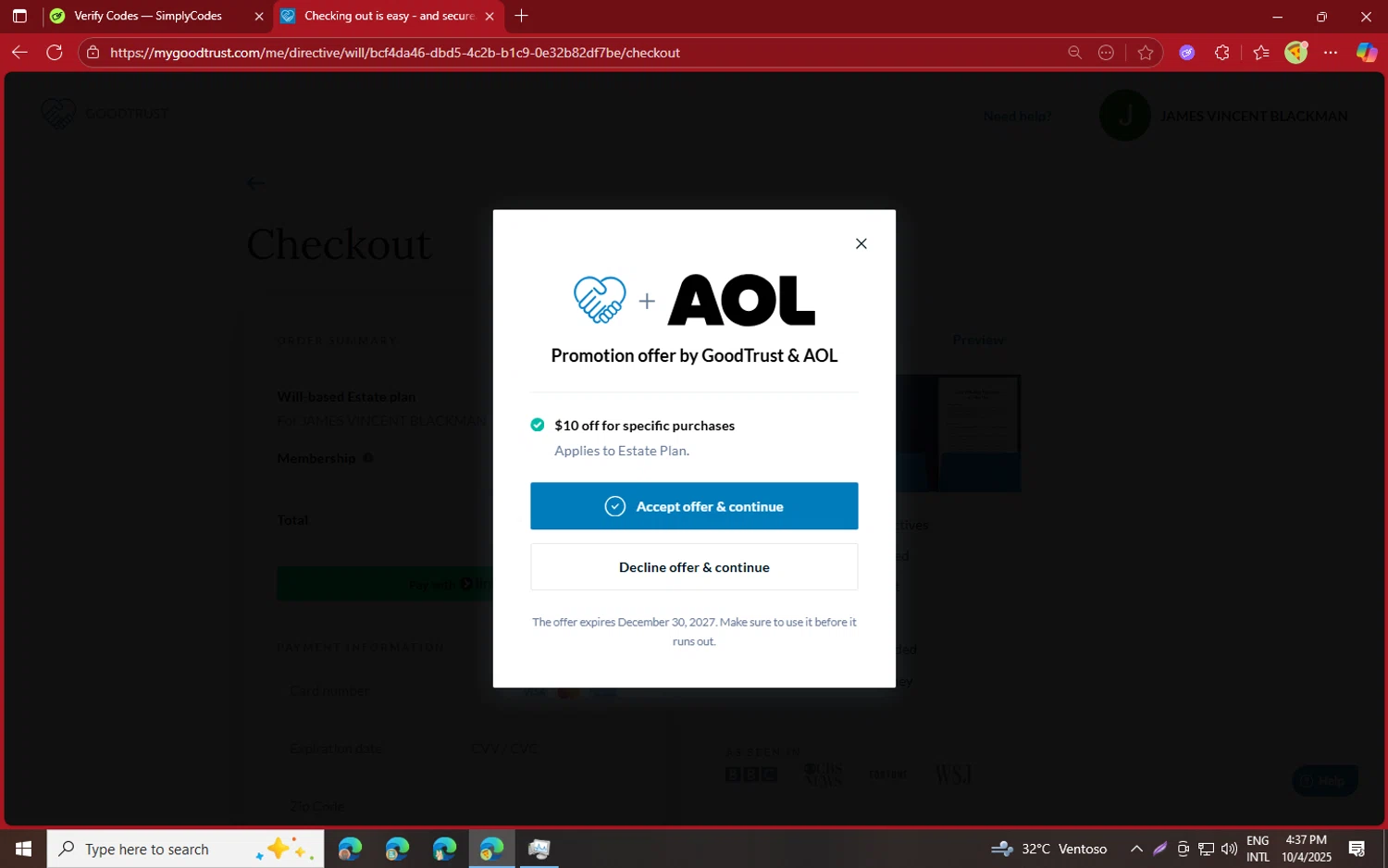This screenshot has height=868, width=1388.
Task: Select the "Checking out is easy" browser tab
Action: pos(389,16)
